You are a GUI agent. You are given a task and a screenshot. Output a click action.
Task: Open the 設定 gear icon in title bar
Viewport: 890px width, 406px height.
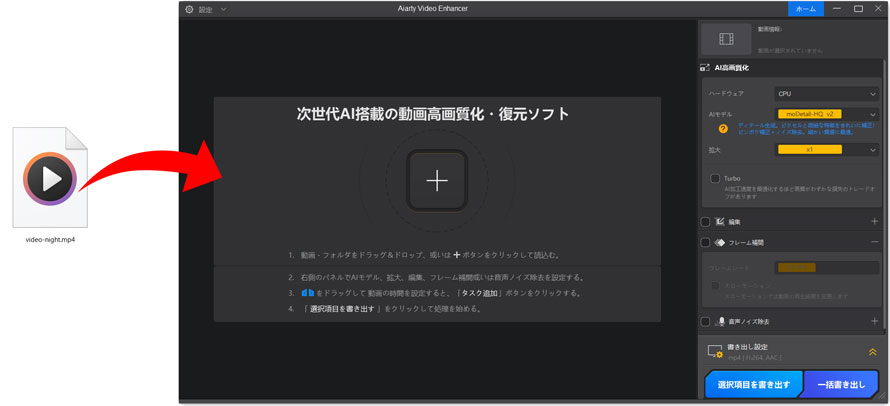pos(189,9)
